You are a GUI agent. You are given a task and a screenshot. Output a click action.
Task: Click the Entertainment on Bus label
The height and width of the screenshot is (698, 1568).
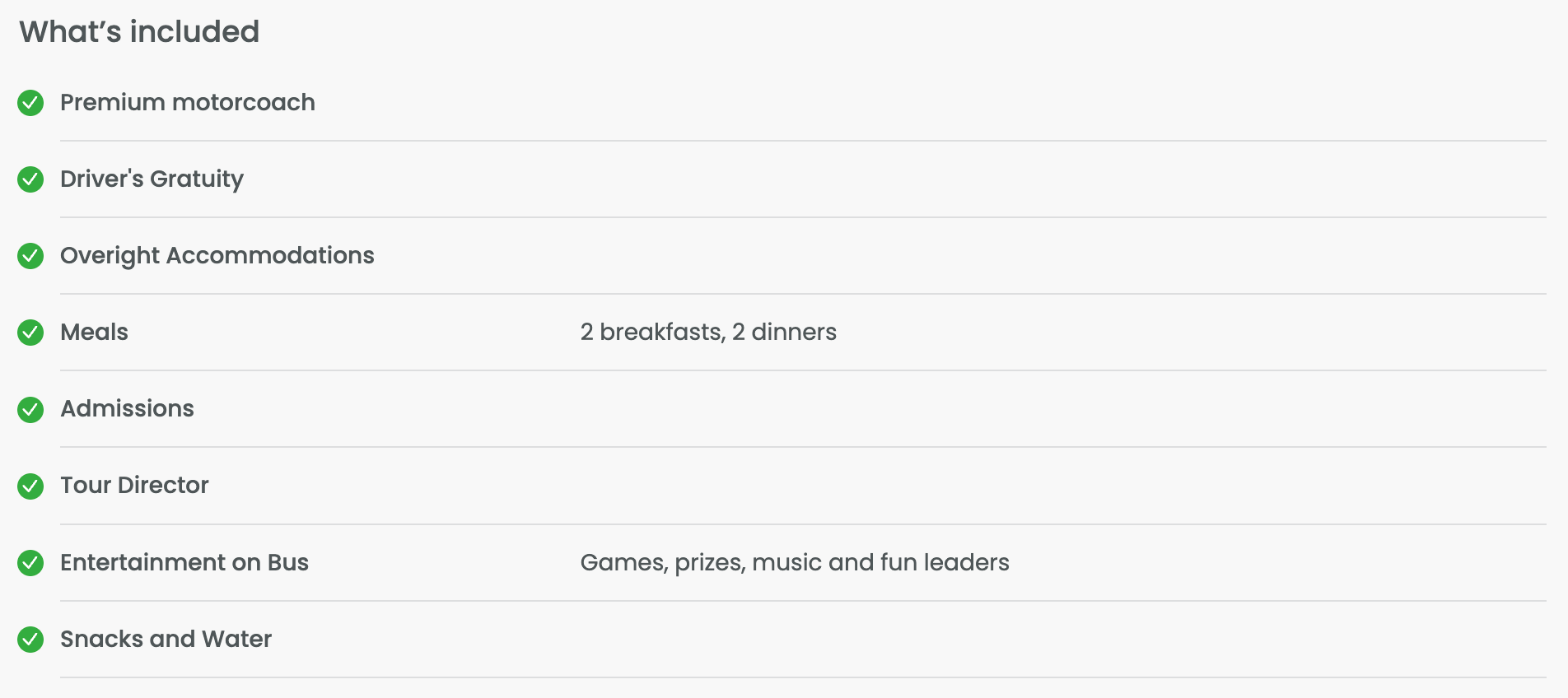coord(184,562)
